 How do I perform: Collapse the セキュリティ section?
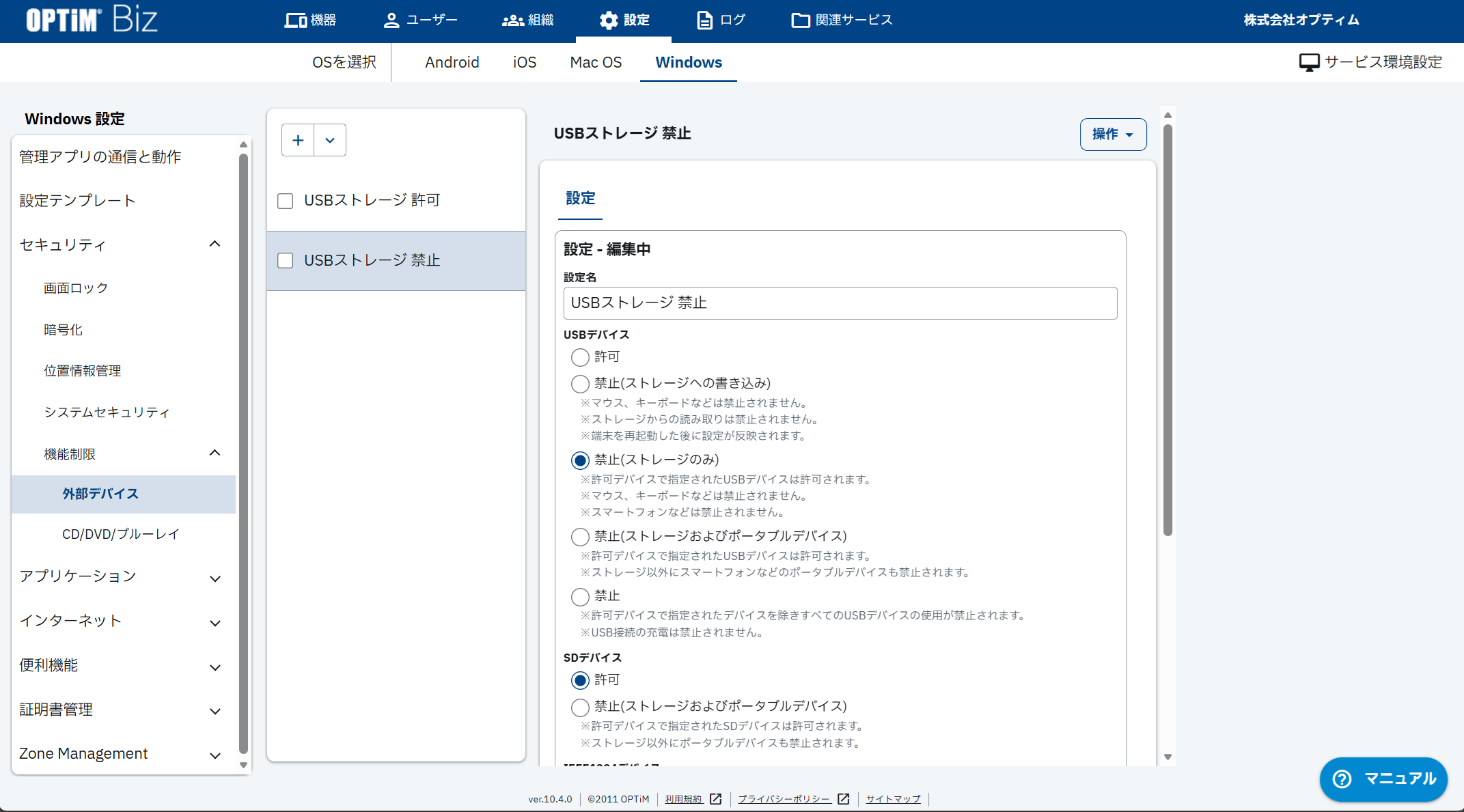(215, 244)
